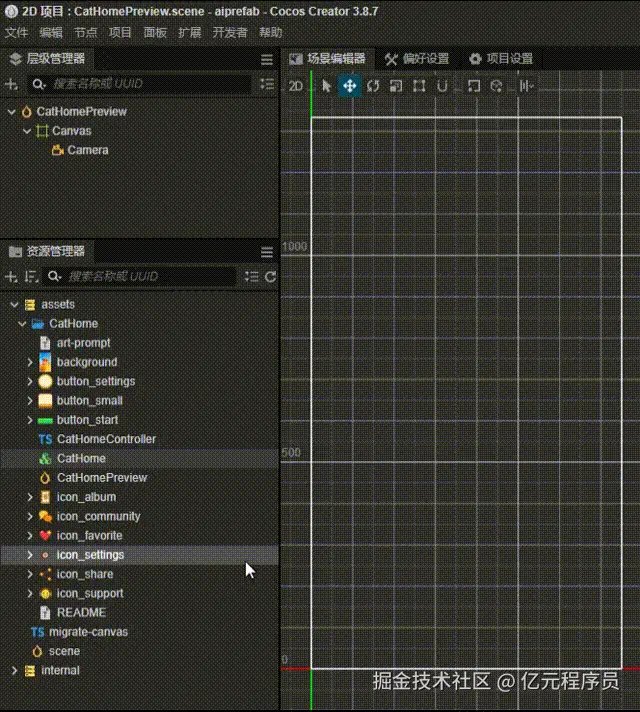Collapse the Canvas node
640x712 pixels.
pyautogui.click(x=27, y=131)
